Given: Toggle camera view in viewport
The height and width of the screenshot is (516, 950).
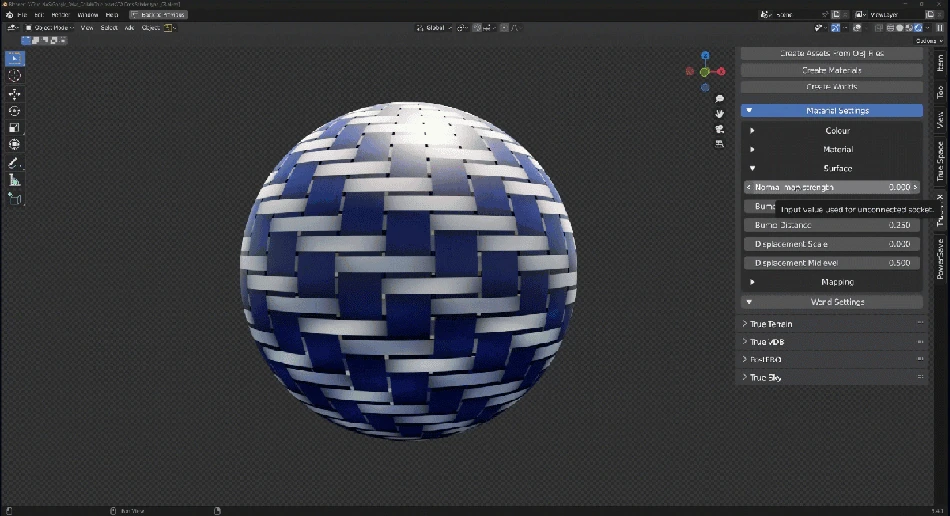Looking at the screenshot, I should pos(719,128).
